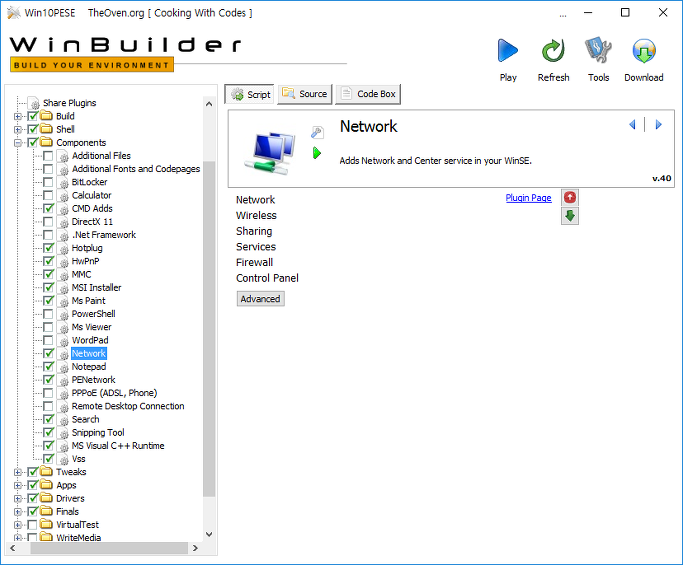The height and width of the screenshot is (565, 683).
Task: Select the Snipping Tool script
Action: (98, 433)
